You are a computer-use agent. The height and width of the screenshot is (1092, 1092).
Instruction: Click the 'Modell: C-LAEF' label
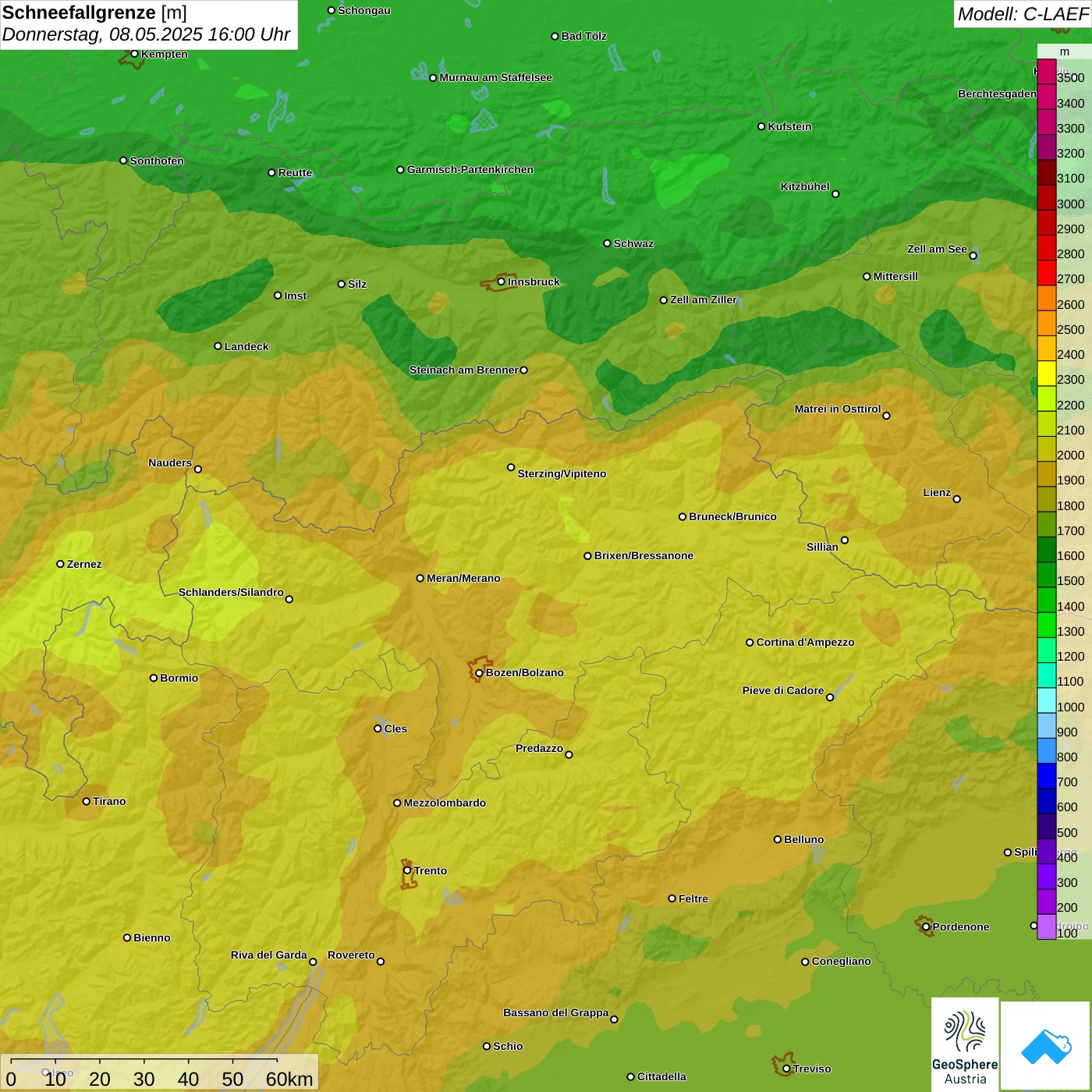click(1022, 14)
